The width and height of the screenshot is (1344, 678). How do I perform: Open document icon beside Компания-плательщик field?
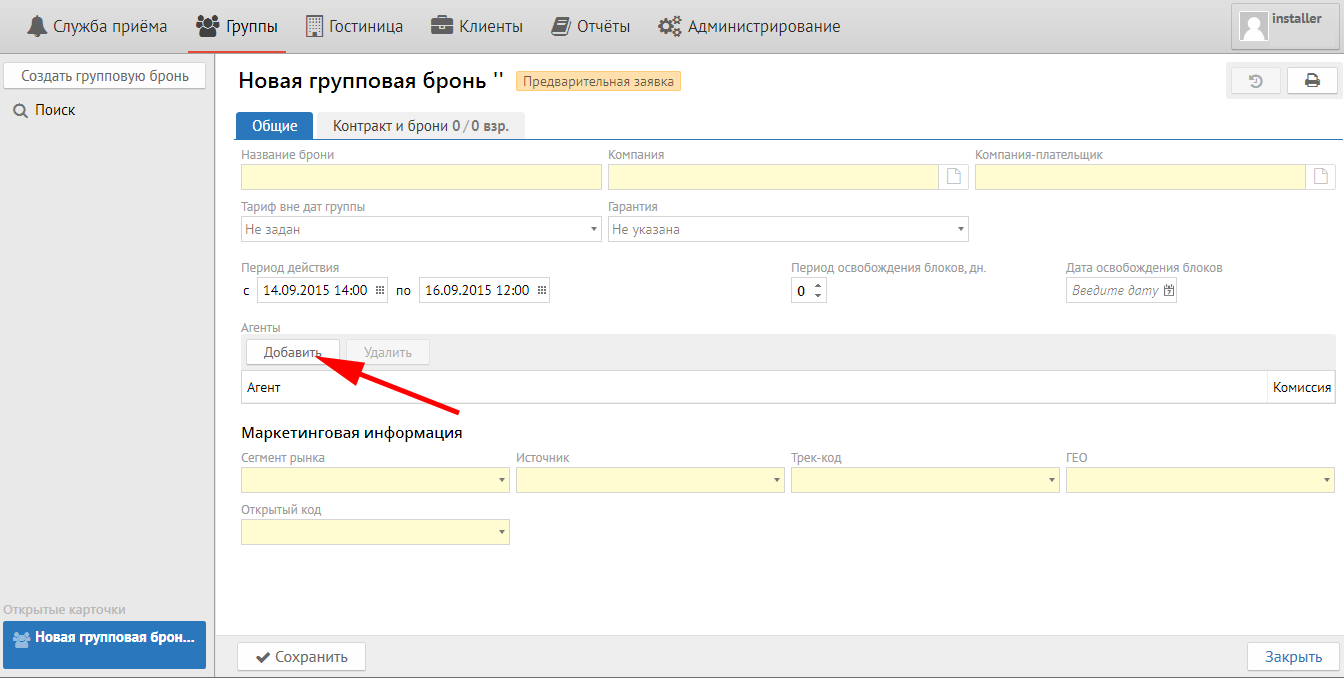[1321, 177]
